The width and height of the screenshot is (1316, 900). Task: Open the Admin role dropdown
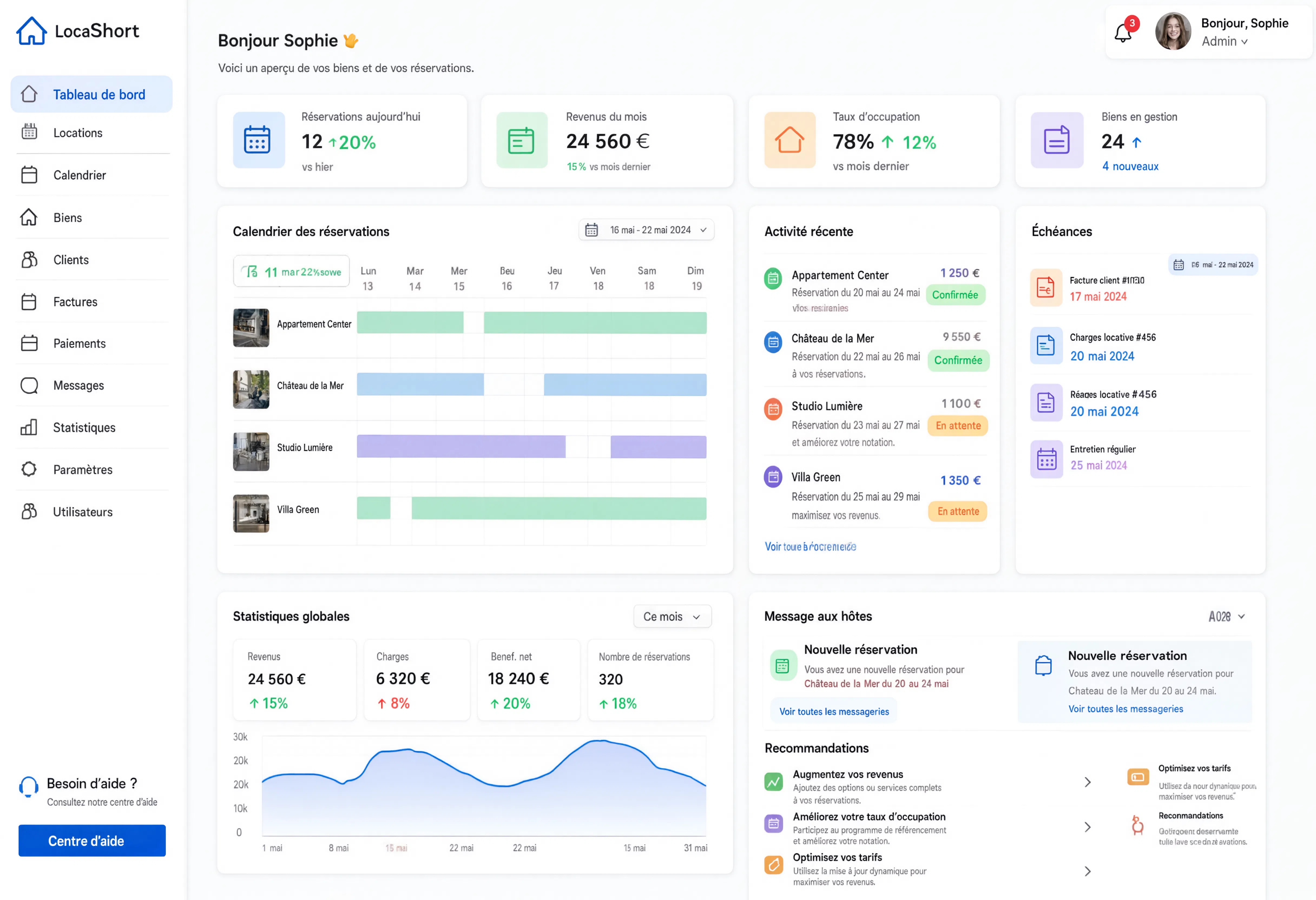[x=1224, y=41]
